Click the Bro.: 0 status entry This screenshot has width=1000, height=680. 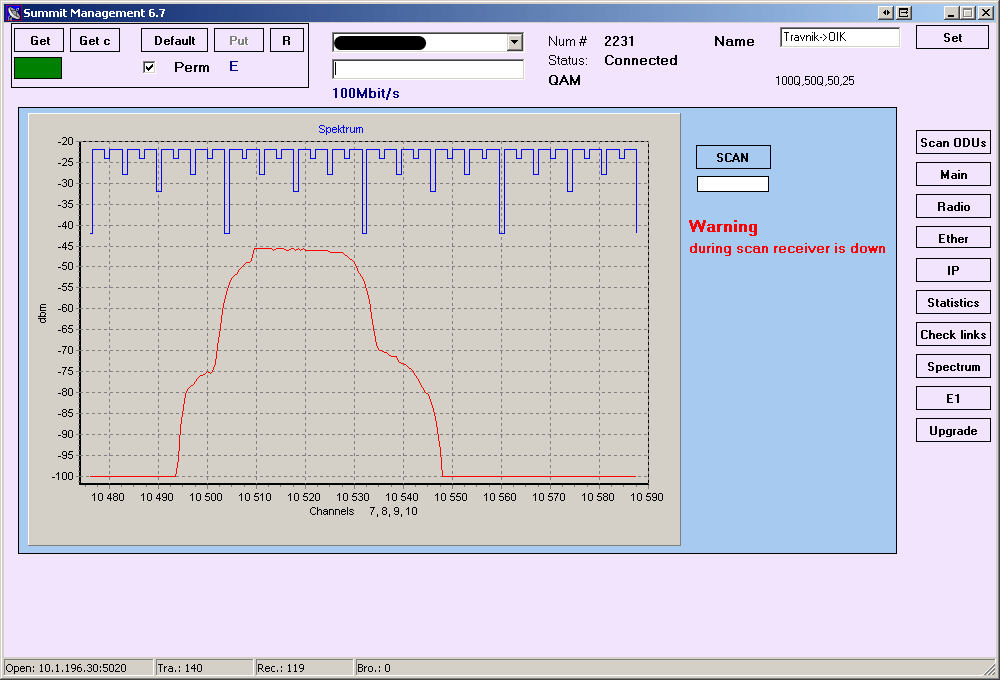[x=374, y=668]
